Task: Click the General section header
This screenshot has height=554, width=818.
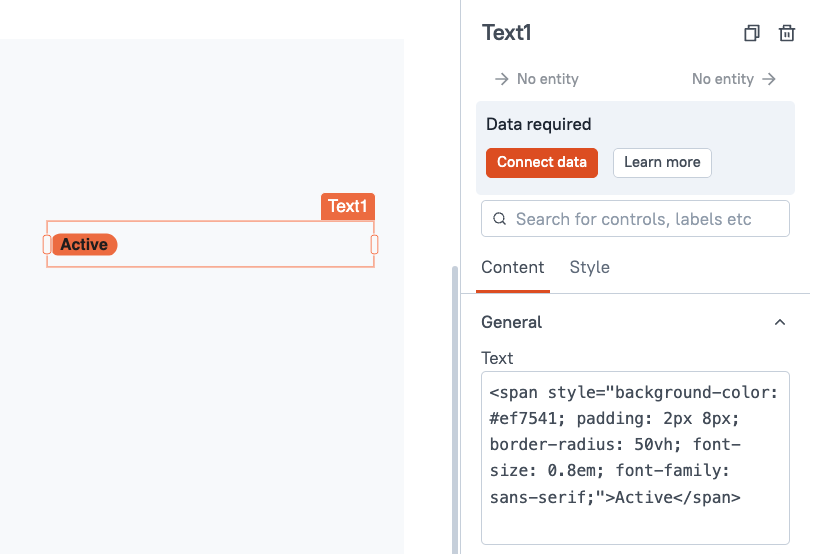Action: [635, 322]
